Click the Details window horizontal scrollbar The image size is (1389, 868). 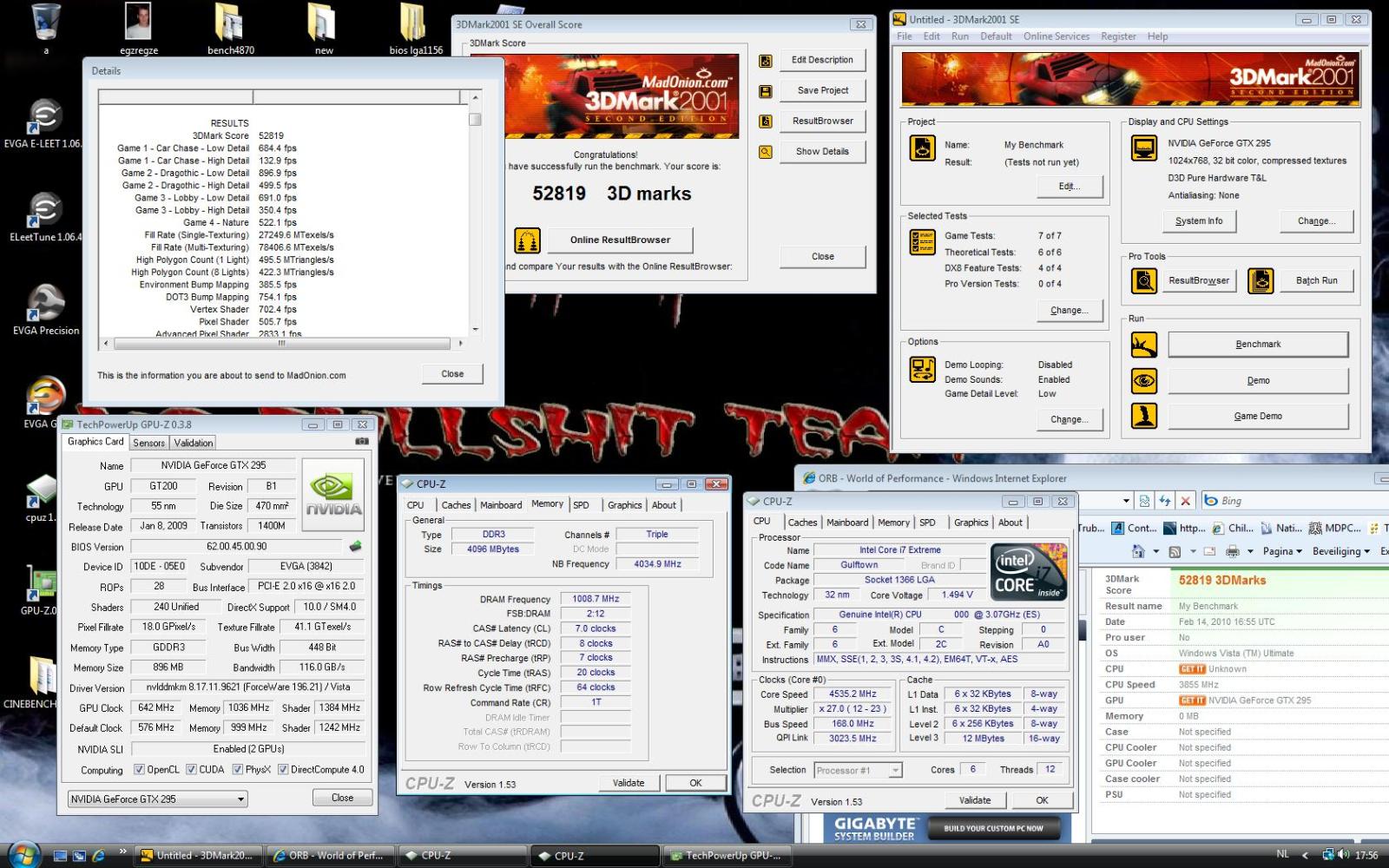coord(282,344)
